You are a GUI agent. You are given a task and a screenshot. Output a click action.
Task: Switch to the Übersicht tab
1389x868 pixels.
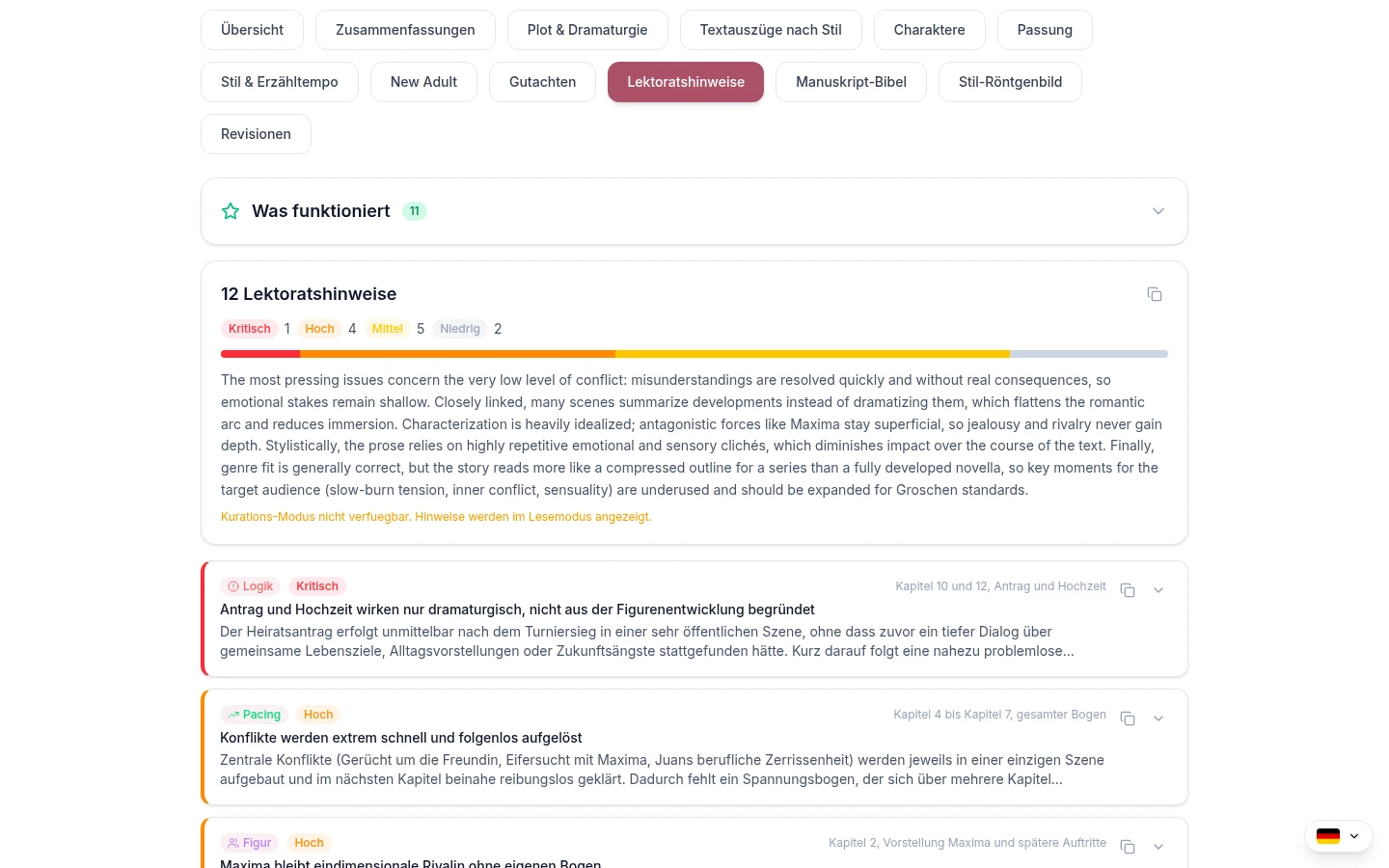[x=252, y=30]
